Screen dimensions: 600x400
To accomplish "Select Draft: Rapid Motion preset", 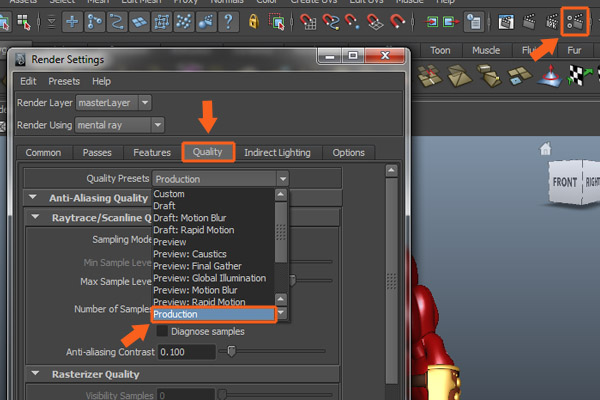I will 213,230.
